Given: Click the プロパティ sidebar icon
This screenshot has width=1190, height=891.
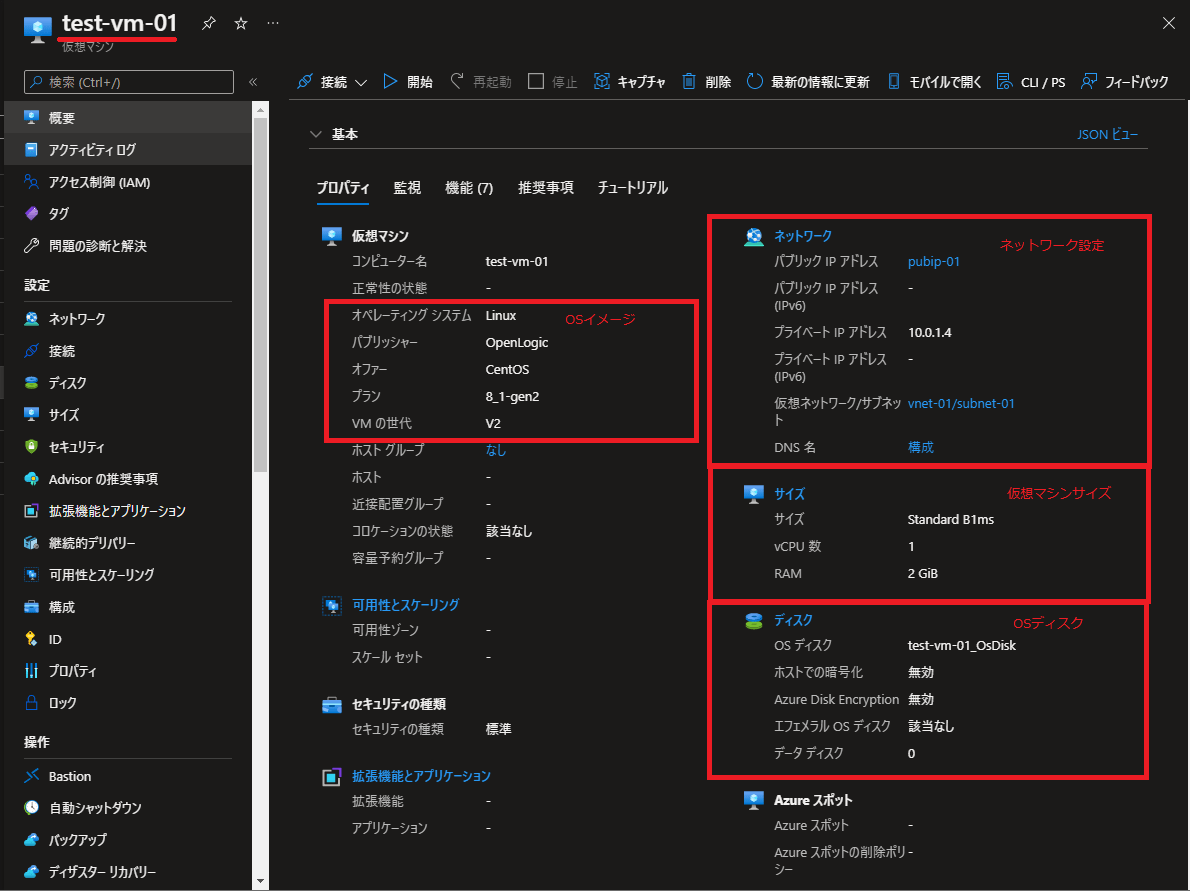Looking at the screenshot, I should (31, 671).
